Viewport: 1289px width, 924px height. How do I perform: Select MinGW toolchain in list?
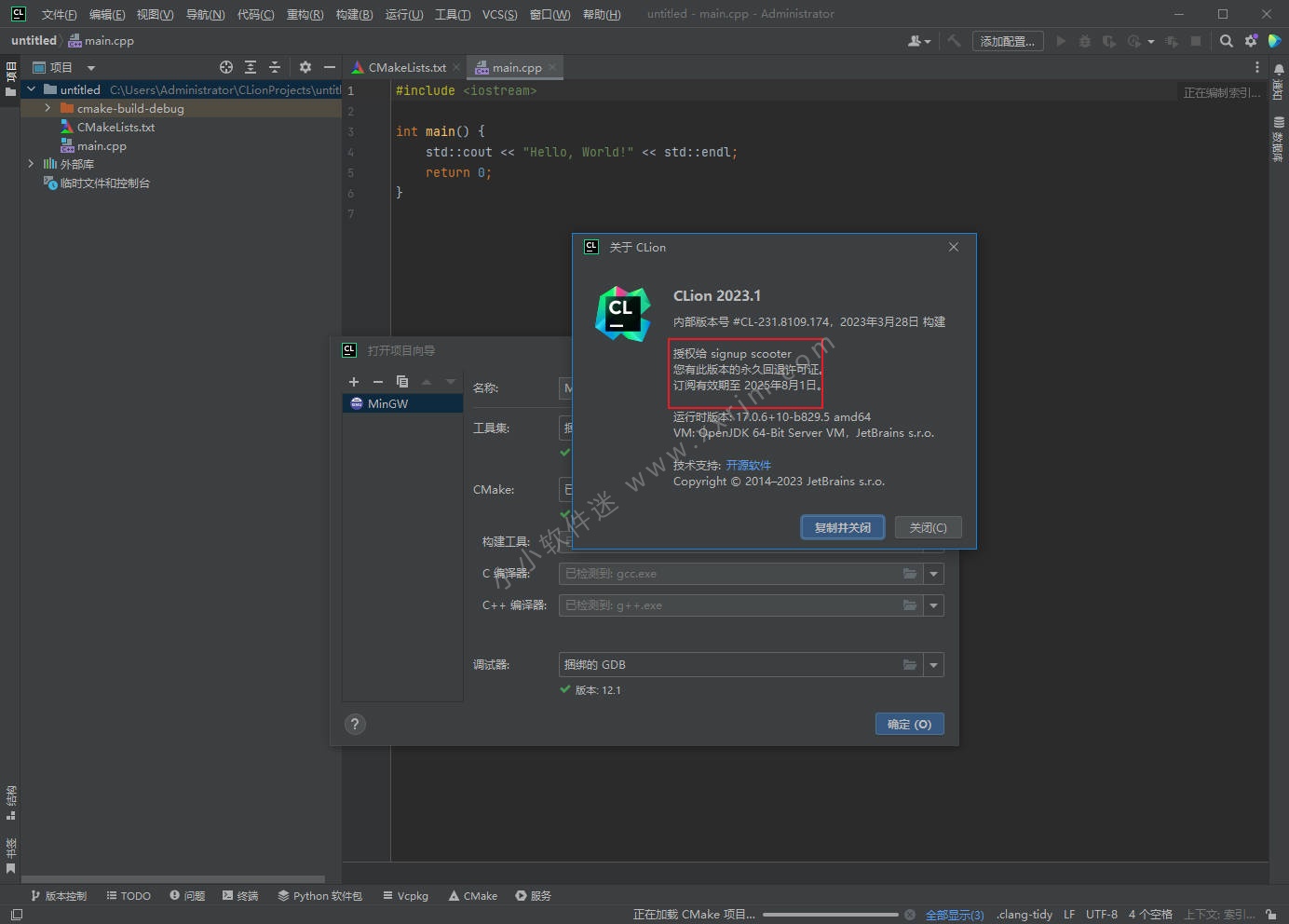click(x=402, y=403)
